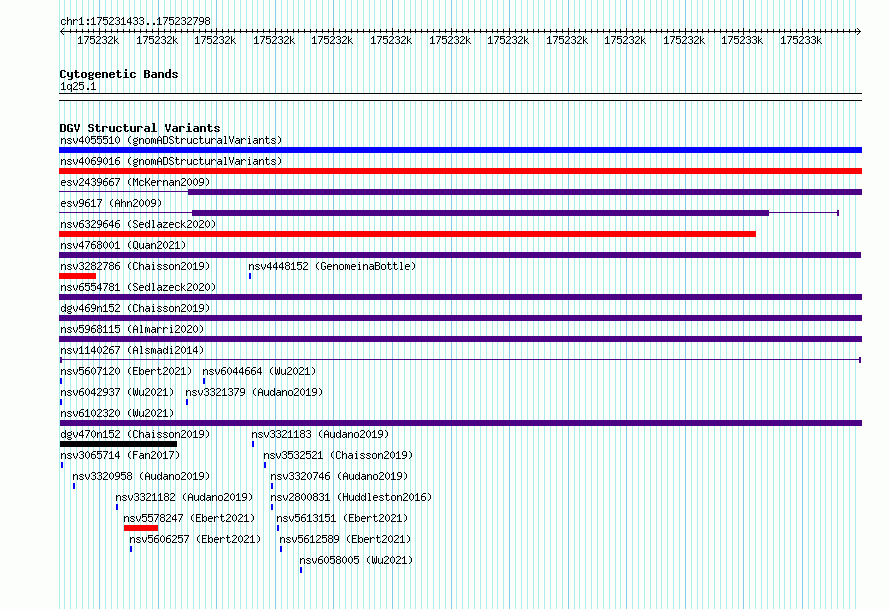Open variant nsv6042937 (Wu2021)
The height and width of the screenshot is (609, 890).
click(117, 392)
